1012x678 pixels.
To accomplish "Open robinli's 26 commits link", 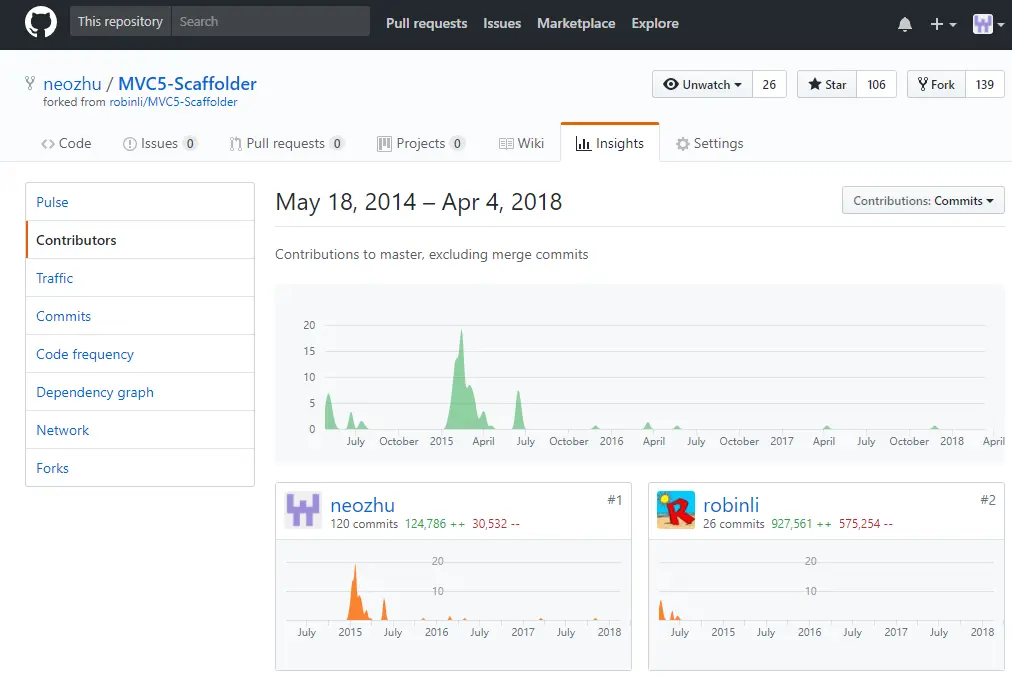I will click(x=733, y=524).
